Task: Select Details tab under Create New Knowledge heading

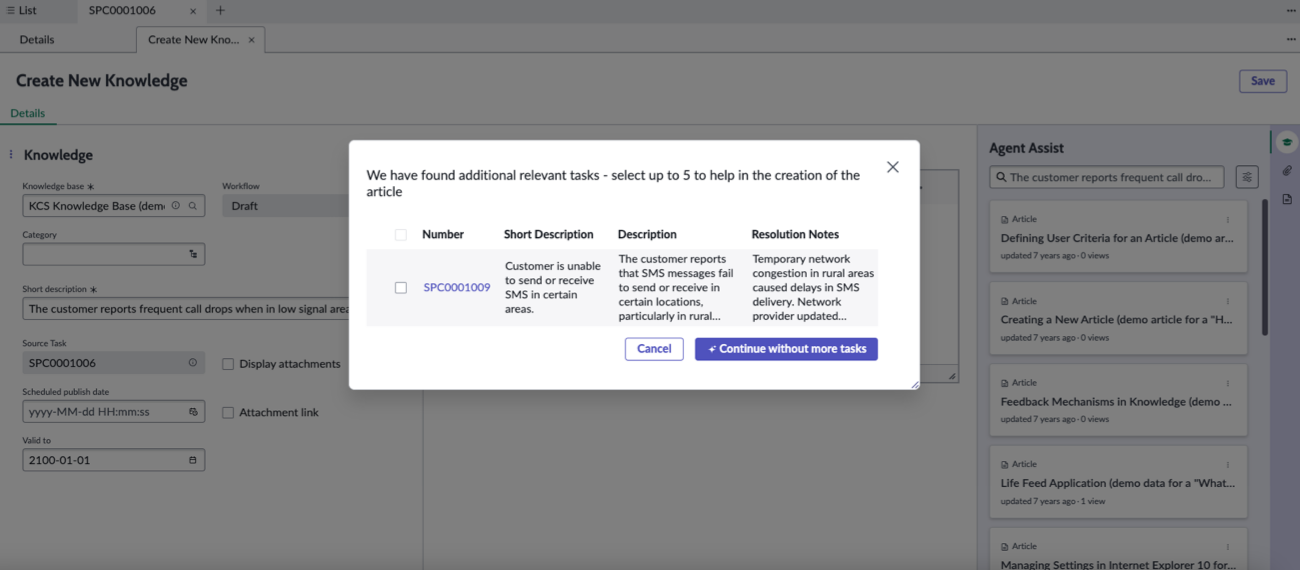Action: (28, 113)
